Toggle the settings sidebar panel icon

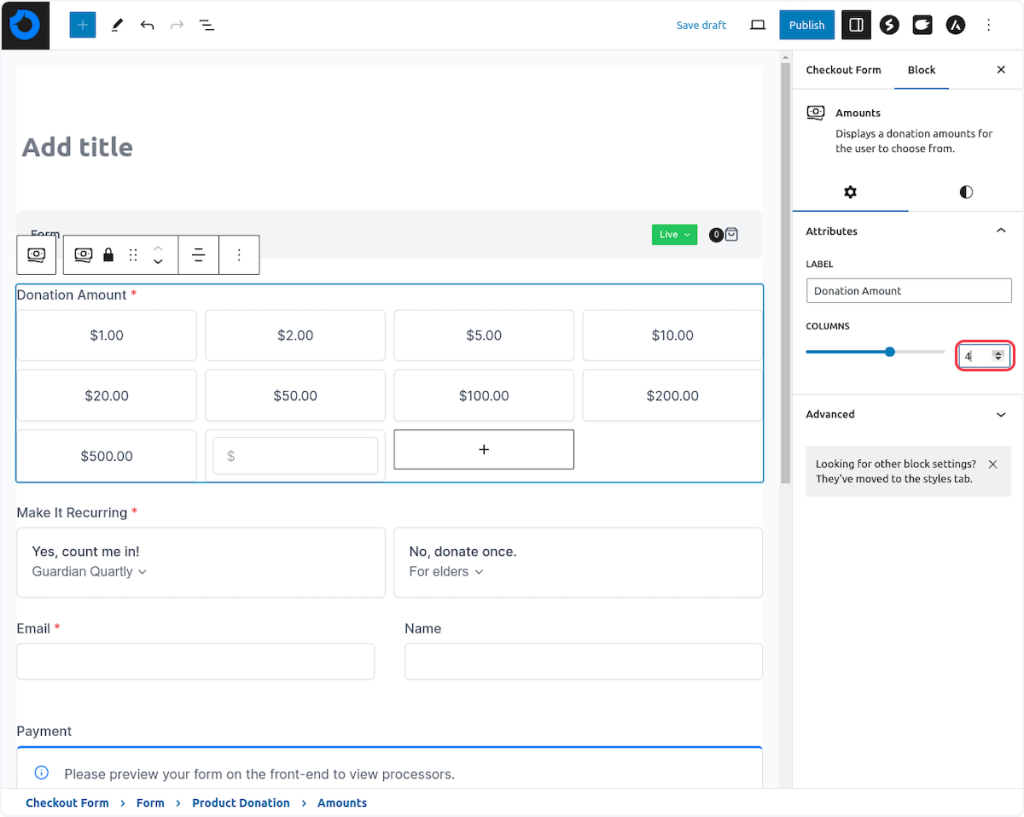coord(856,25)
